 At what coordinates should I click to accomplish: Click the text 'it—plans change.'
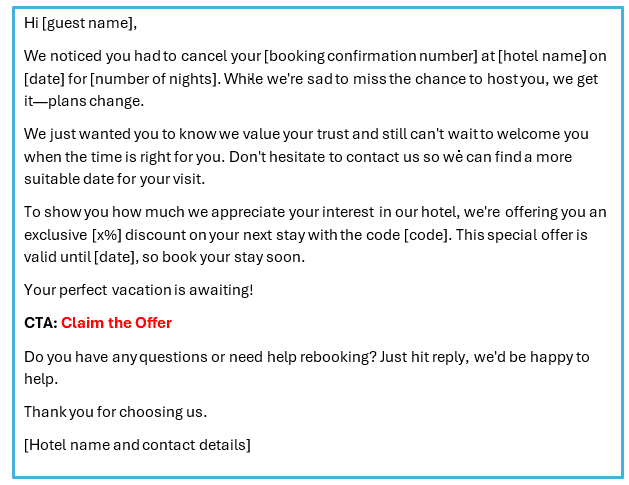coord(84,101)
